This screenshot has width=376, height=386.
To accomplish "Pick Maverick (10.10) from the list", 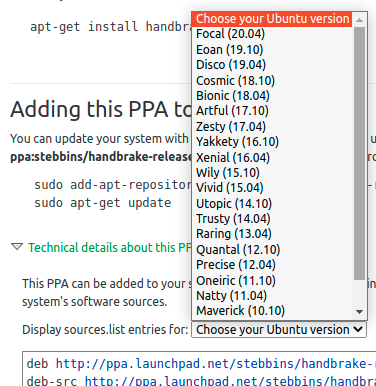I will click(x=272, y=311).
